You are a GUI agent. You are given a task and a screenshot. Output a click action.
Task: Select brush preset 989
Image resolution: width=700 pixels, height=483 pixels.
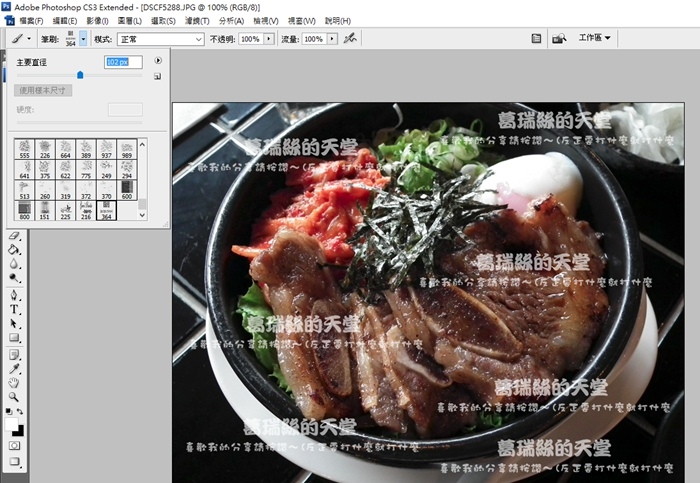[x=127, y=149]
